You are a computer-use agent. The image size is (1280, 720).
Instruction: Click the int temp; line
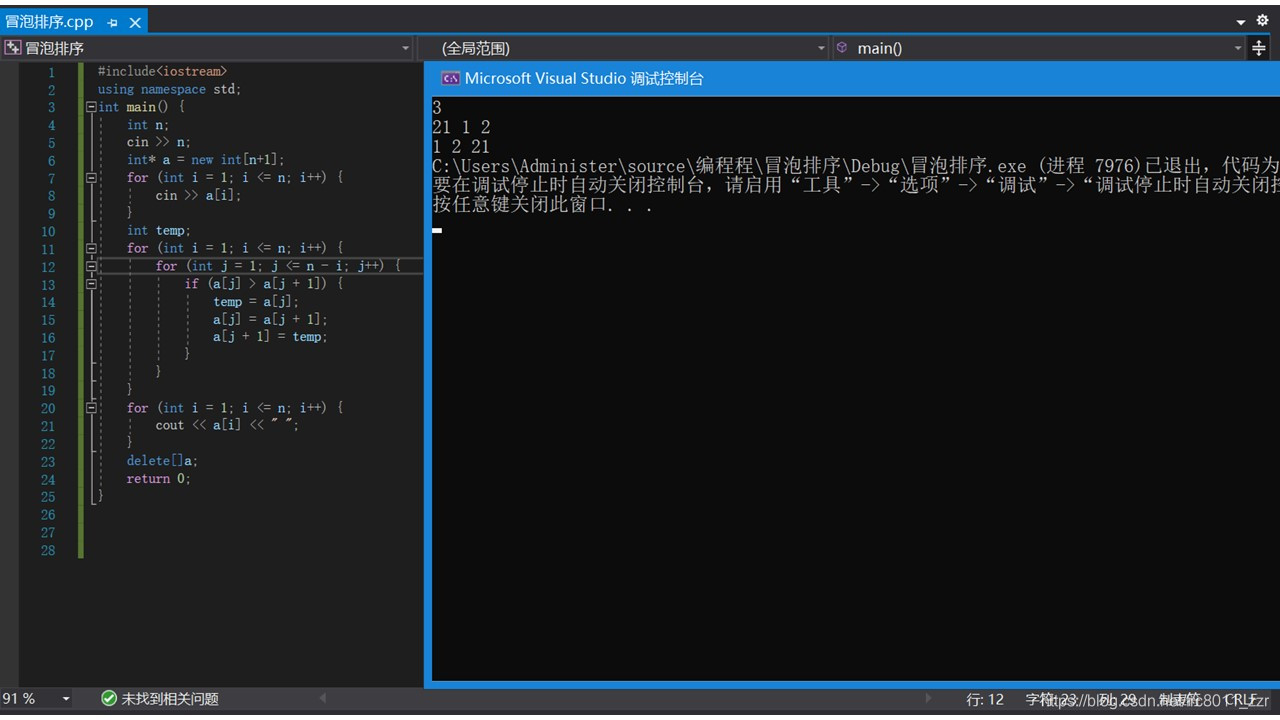tap(158, 230)
